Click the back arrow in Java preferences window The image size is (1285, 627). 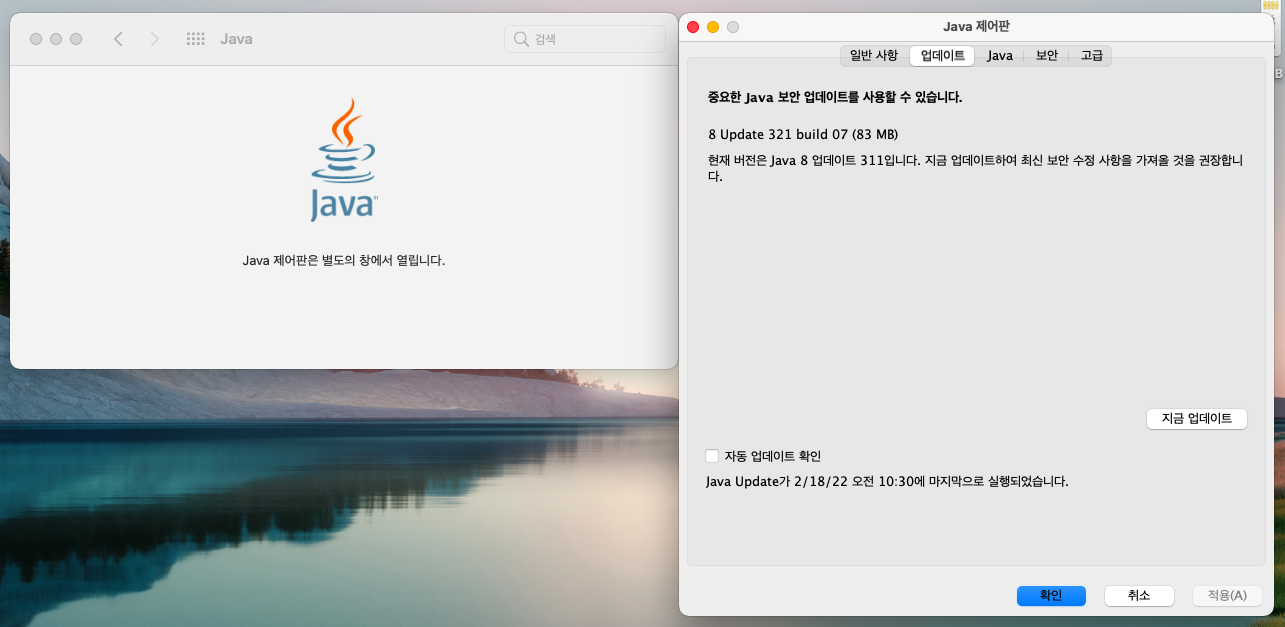(118, 39)
